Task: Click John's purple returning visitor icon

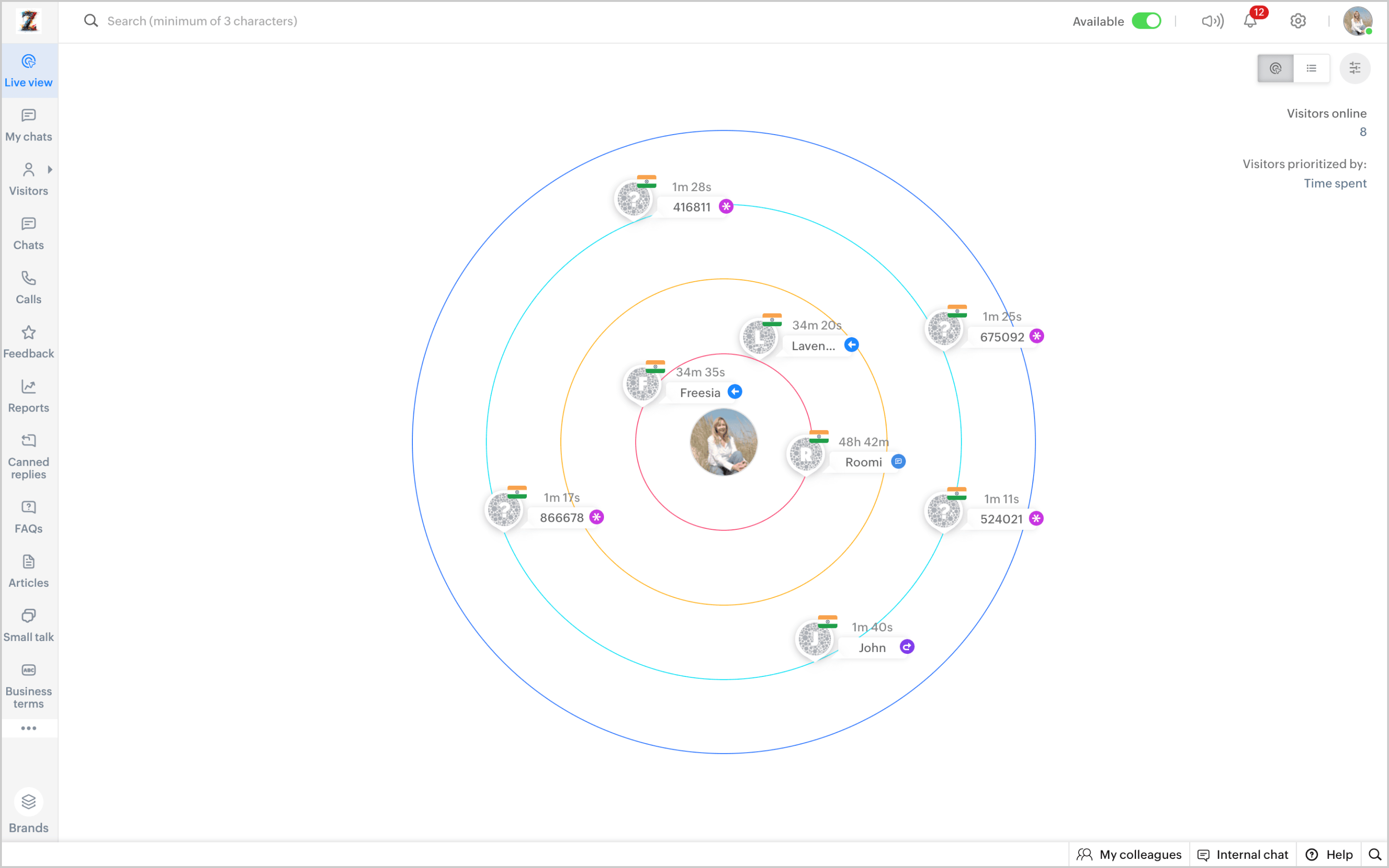Action: (907, 647)
